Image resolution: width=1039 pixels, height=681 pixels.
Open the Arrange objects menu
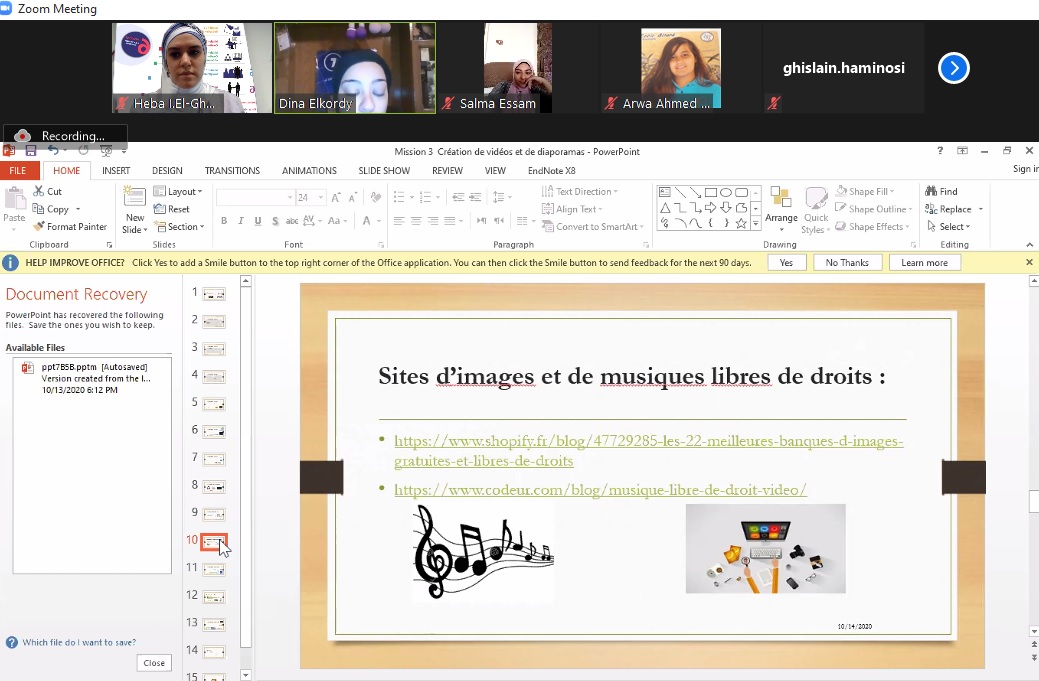[781, 208]
